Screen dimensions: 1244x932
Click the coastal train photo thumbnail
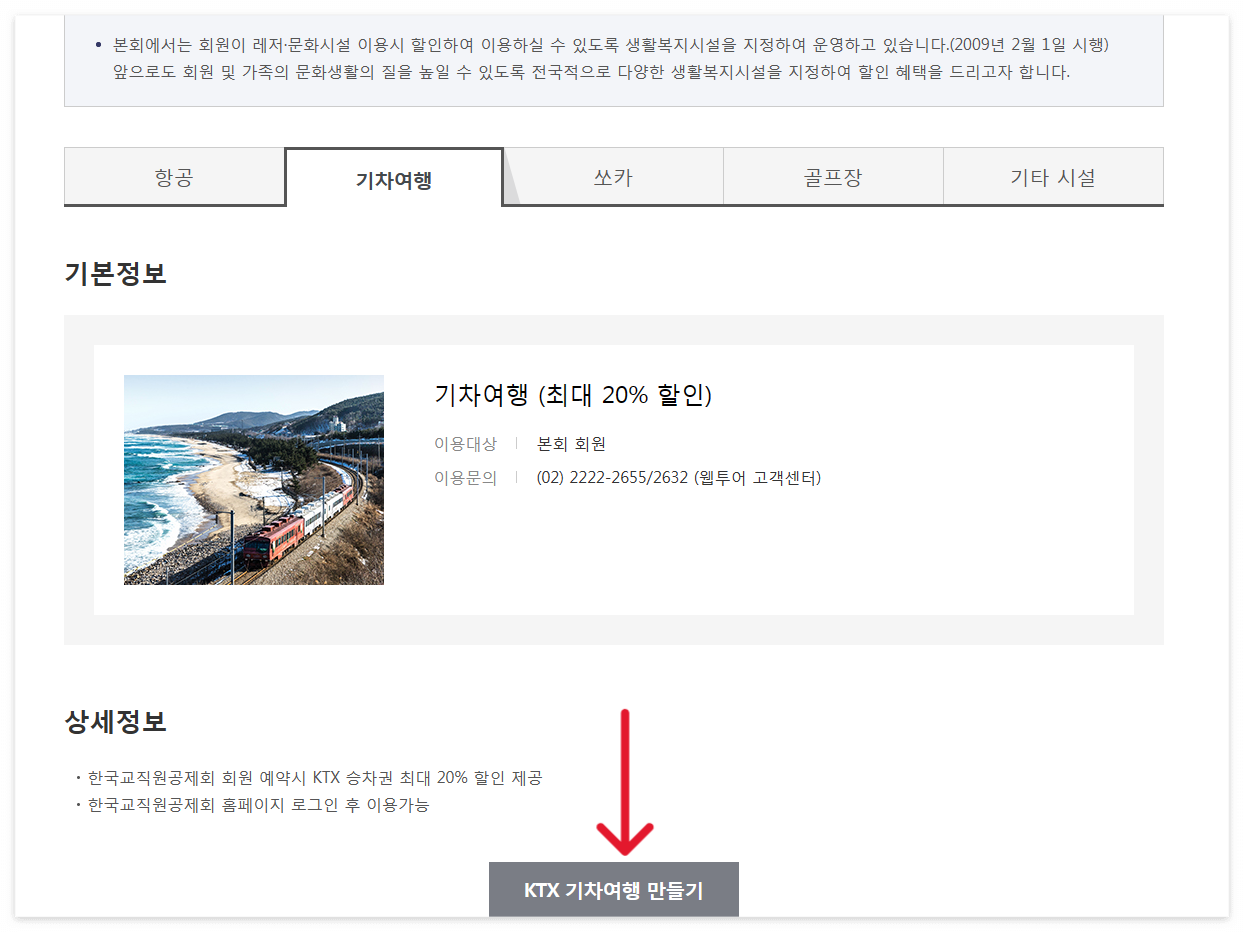(254, 480)
